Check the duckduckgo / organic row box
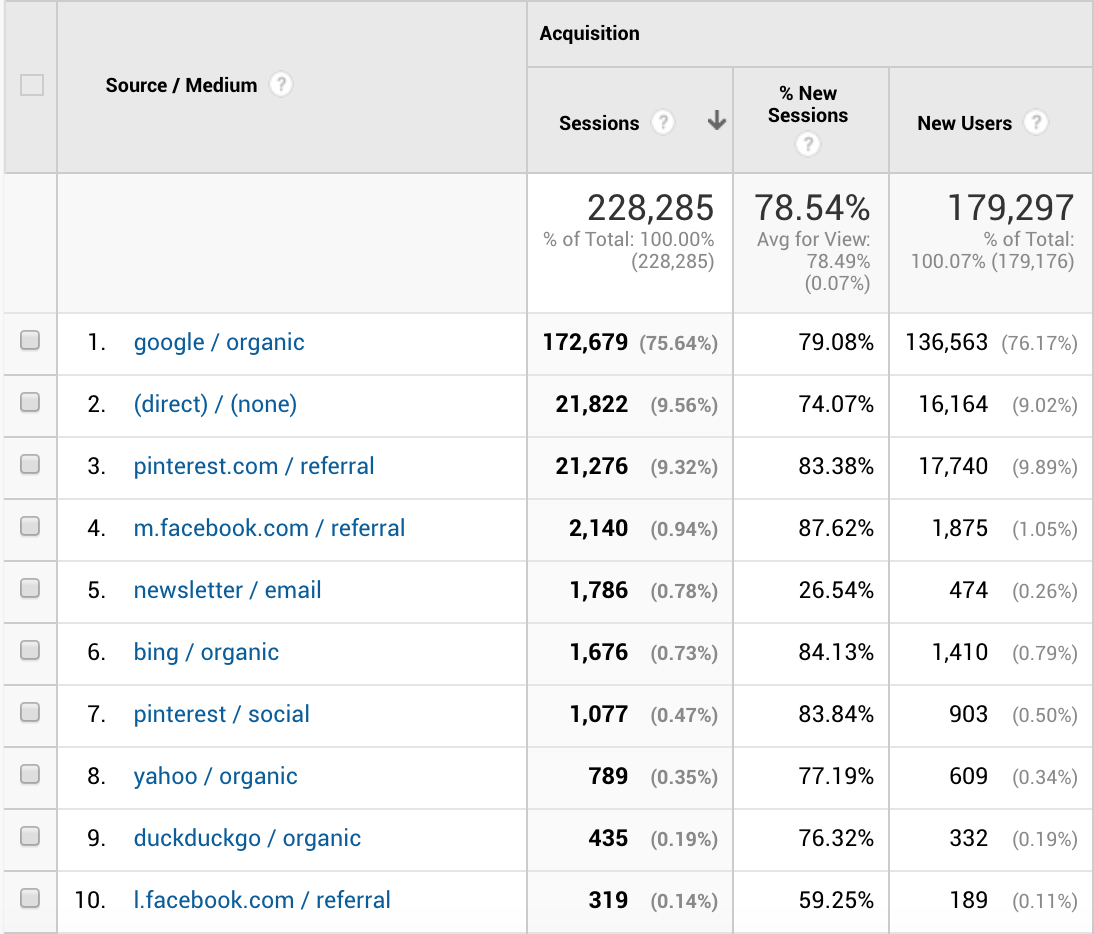Viewport: 1094px width, 934px height. pos(30,836)
